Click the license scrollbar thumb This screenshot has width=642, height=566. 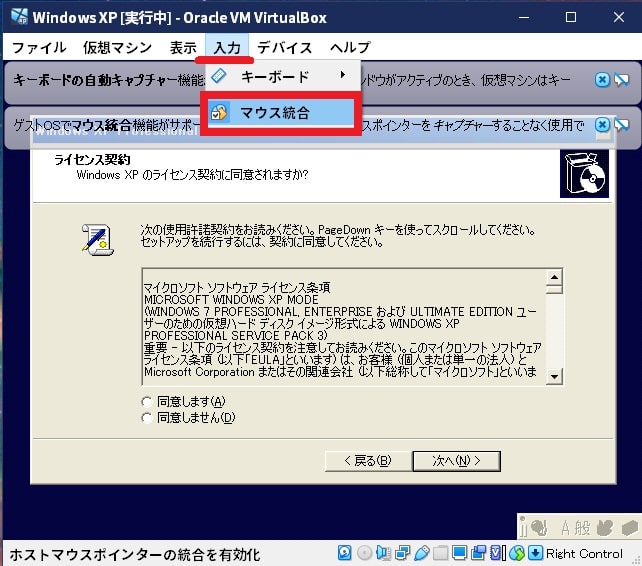pos(554,290)
